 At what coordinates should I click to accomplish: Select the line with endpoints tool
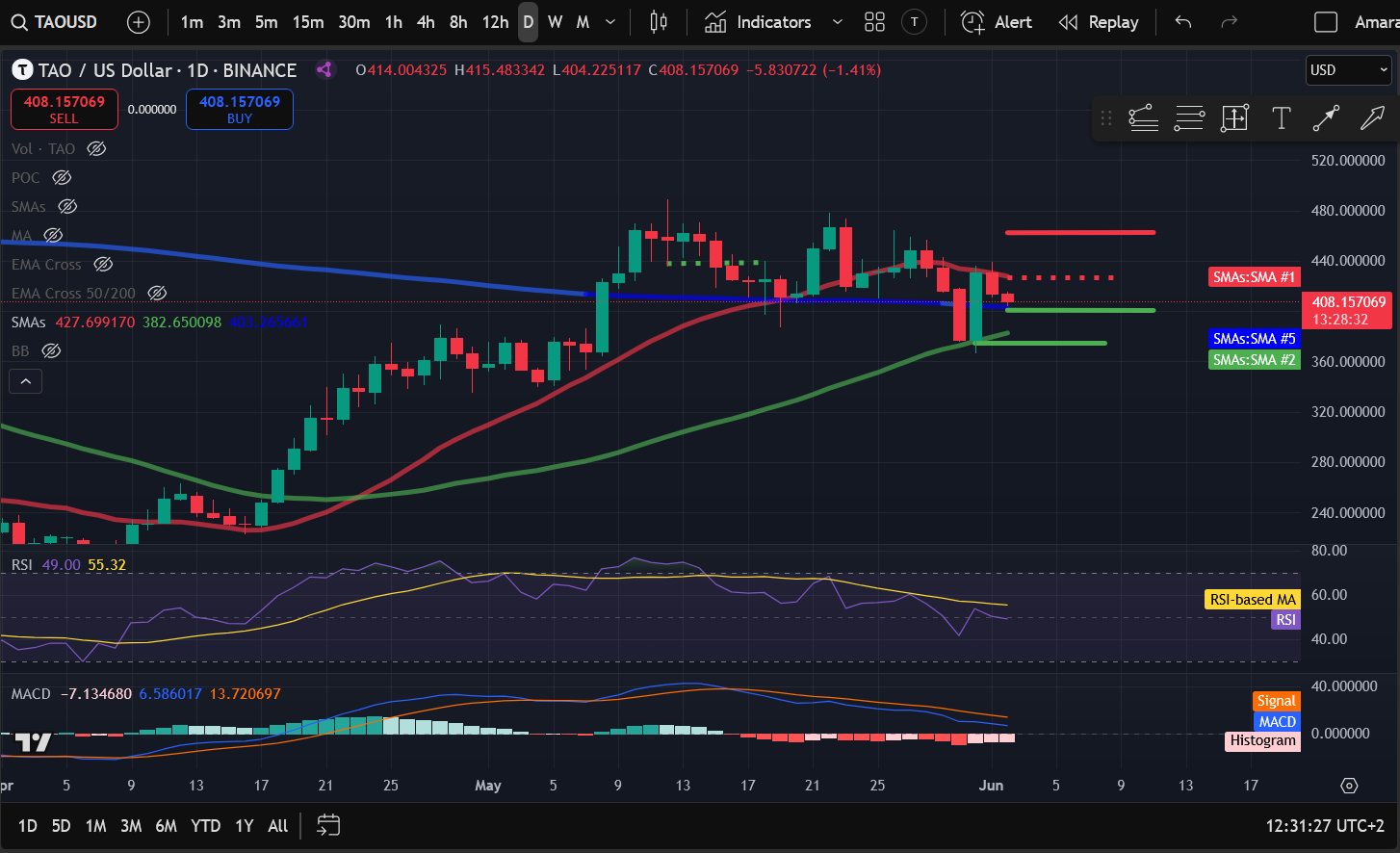pos(1326,118)
